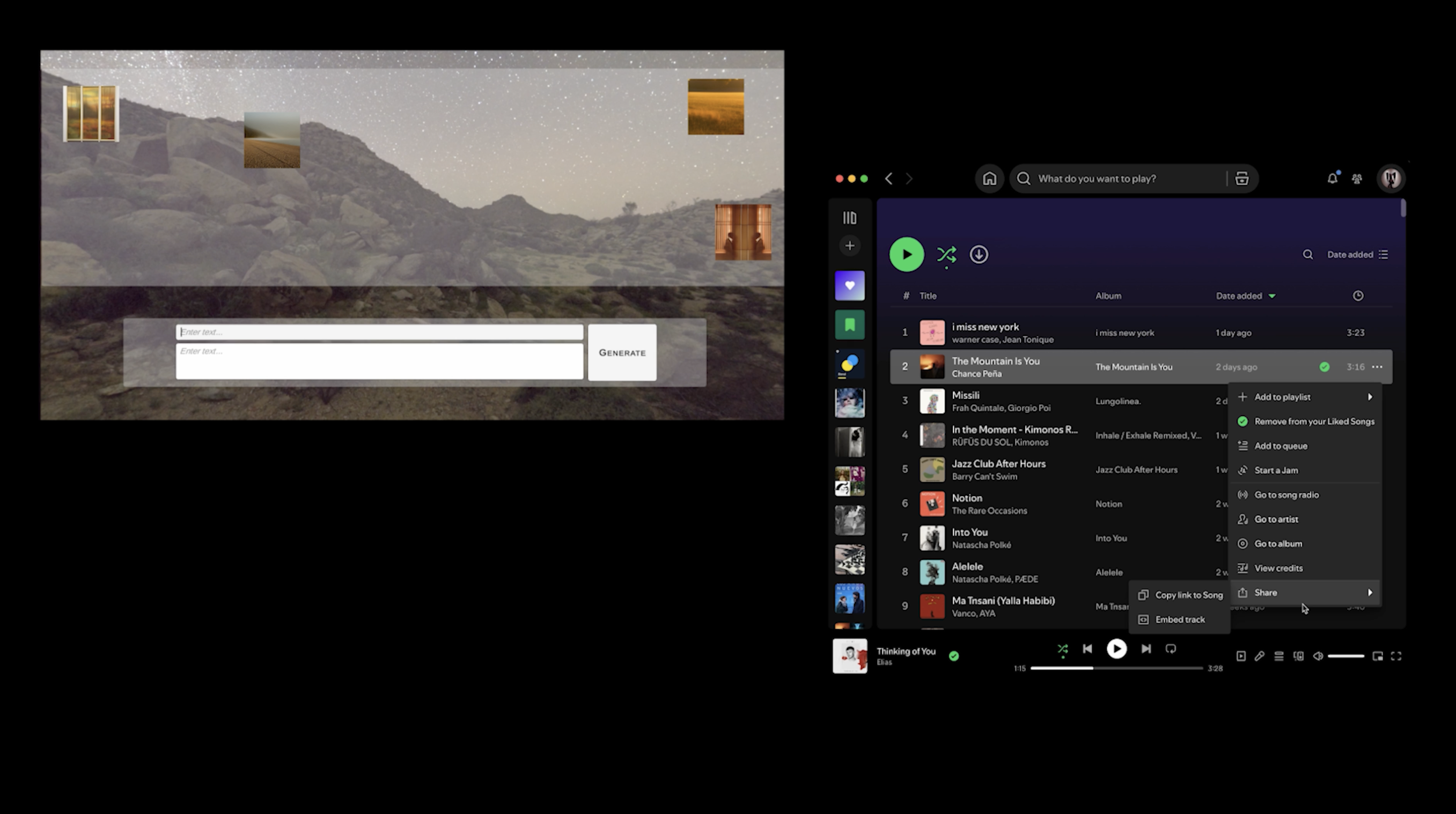
Task: Open the profile avatar menu
Action: 1391,179
